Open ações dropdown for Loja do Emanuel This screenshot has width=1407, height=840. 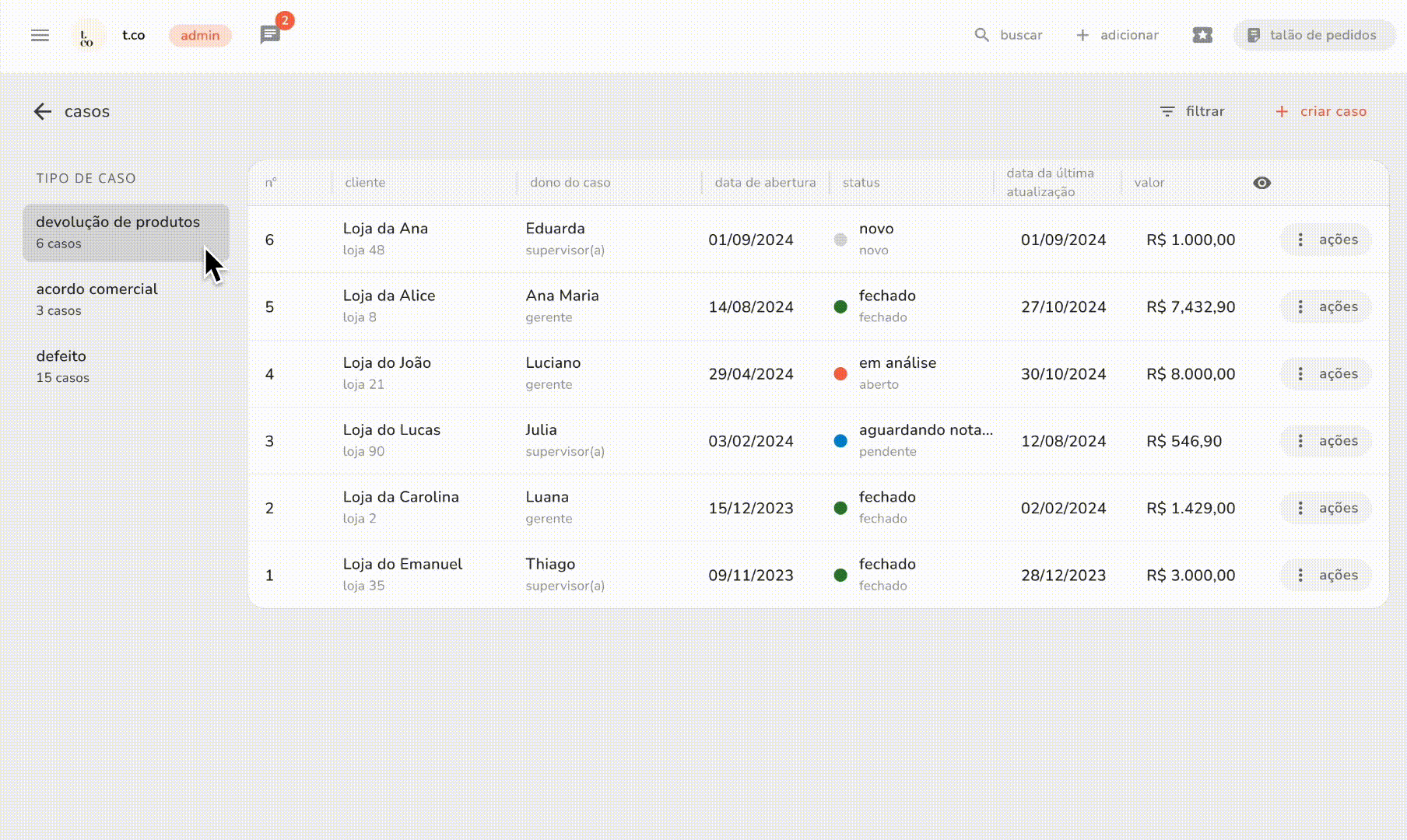tap(1325, 576)
